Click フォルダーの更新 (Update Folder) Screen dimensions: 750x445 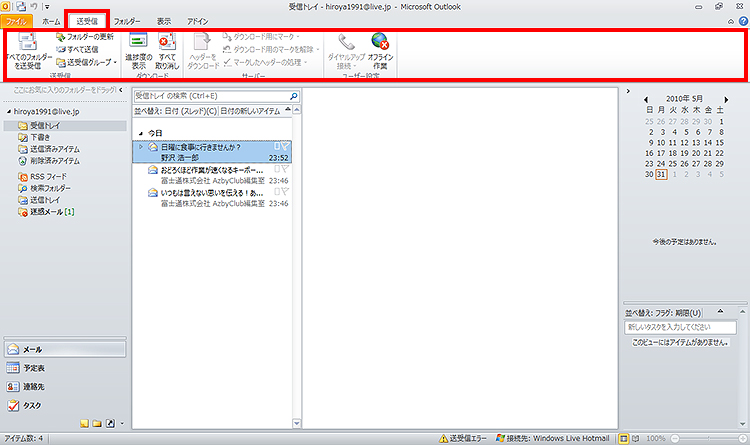click(x=85, y=36)
